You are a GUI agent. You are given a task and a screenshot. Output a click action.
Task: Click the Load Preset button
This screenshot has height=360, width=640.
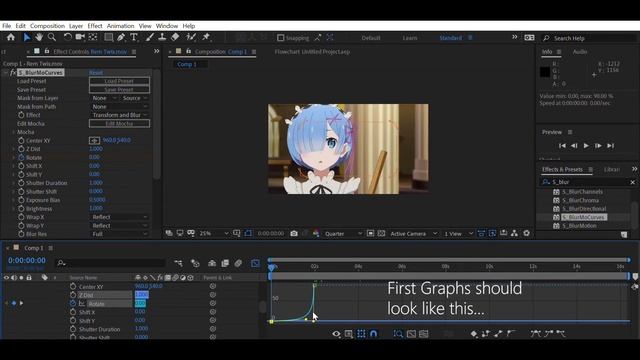119,81
